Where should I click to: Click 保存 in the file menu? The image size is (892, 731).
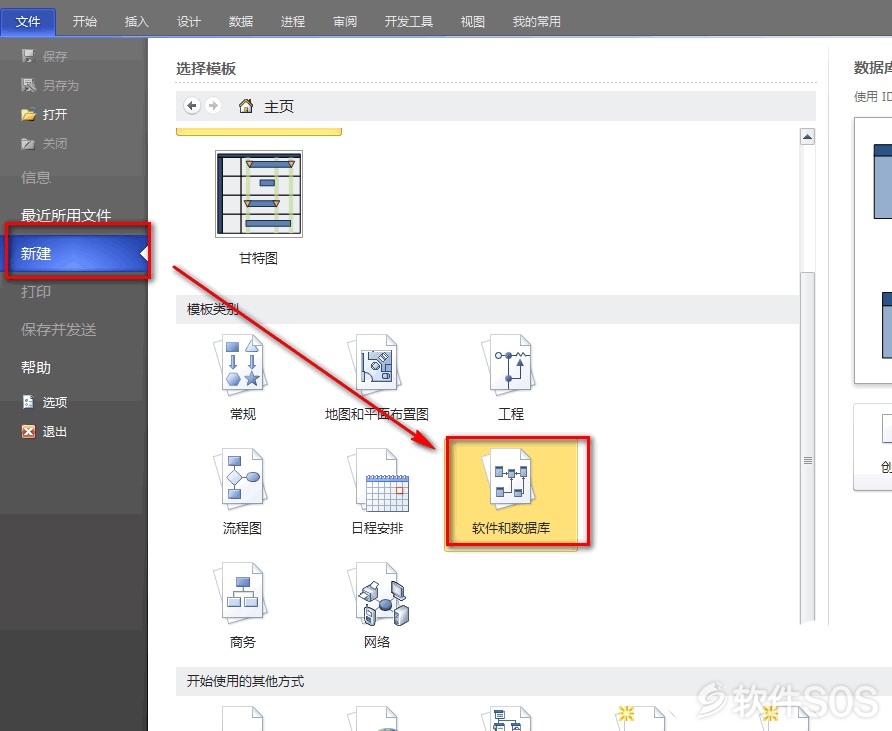click(x=44, y=56)
